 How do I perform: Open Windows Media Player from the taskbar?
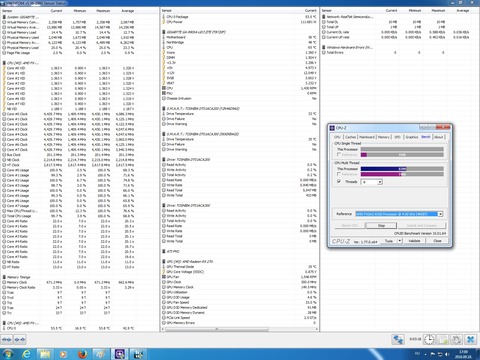point(63,354)
